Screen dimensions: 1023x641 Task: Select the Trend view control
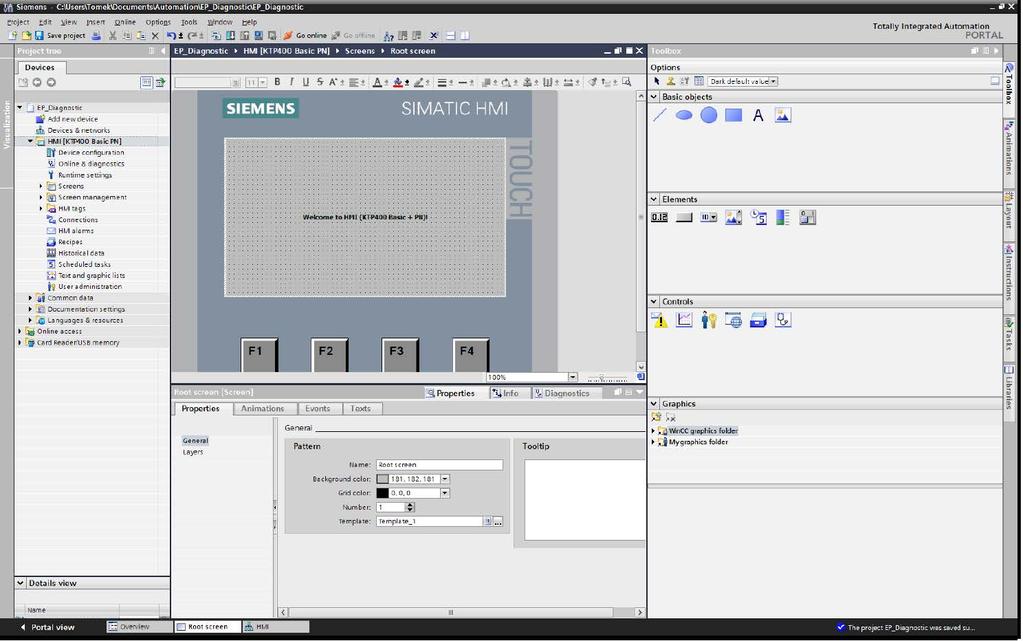click(x=684, y=320)
